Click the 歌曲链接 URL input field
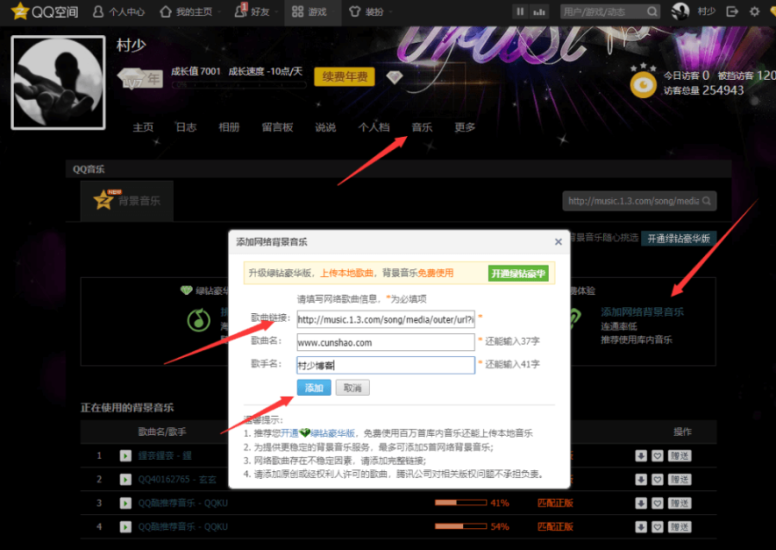The height and width of the screenshot is (550, 776). pyautogui.click(x=385, y=318)
